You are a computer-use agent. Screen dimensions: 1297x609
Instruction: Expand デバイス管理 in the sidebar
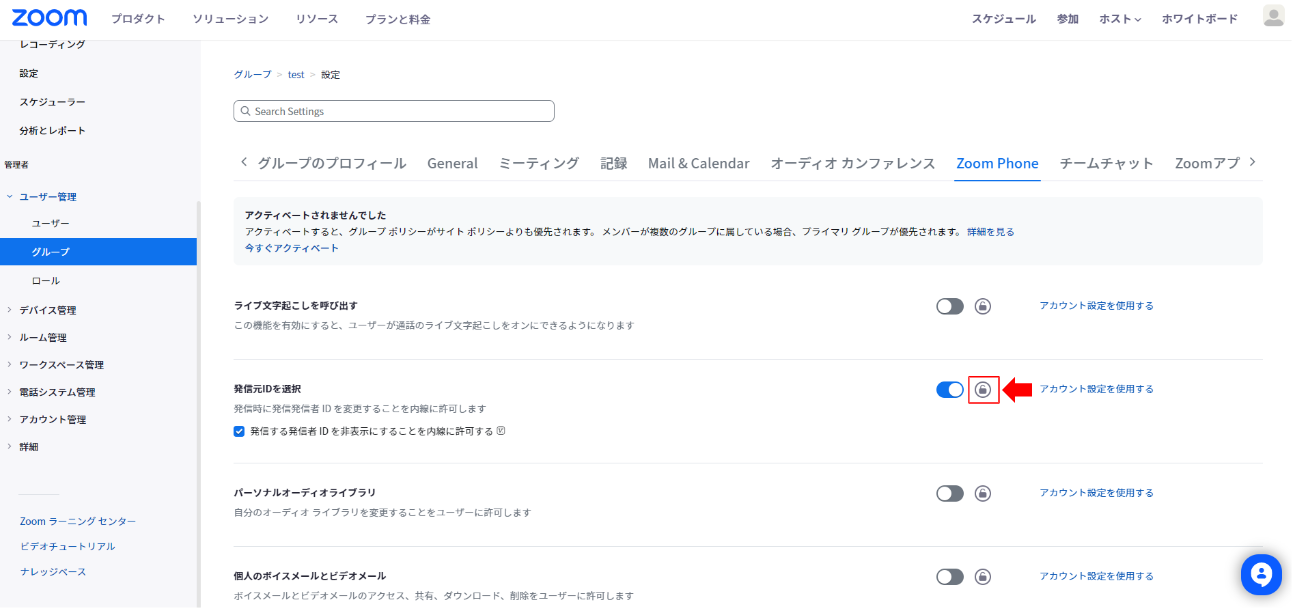point(47,310)
